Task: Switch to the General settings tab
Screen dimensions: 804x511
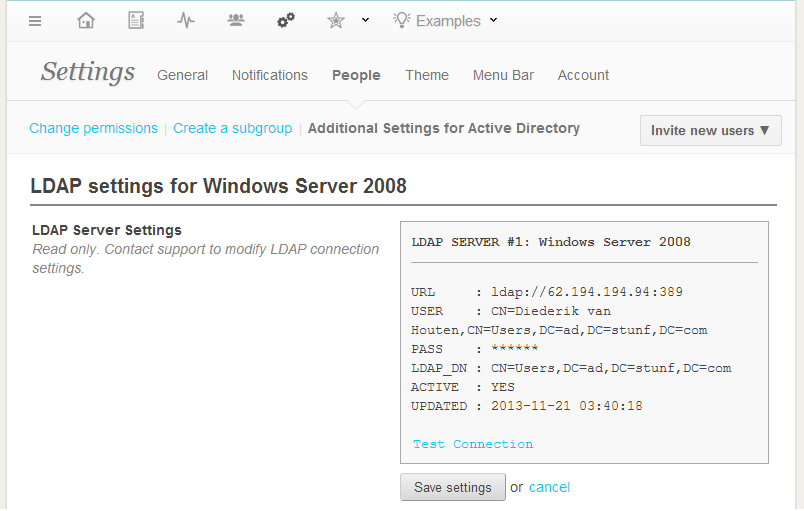Action: (x=183, y=75)
